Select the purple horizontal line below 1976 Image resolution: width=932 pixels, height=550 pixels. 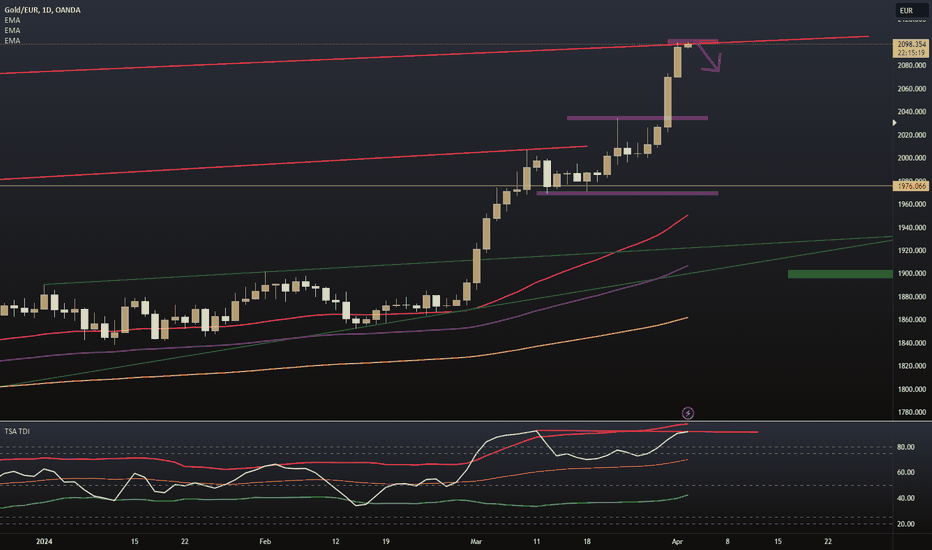tap(627, 193)
